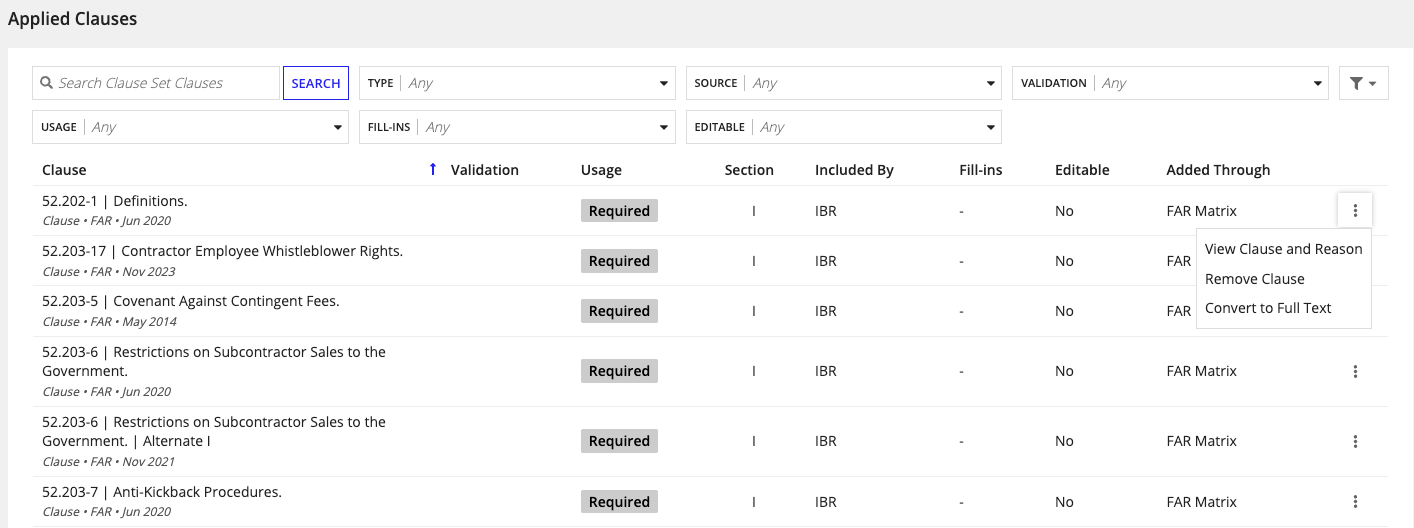1414x528 pixels.
Task: Click the Applied Clauses heading
Action: tap(73, 19)
